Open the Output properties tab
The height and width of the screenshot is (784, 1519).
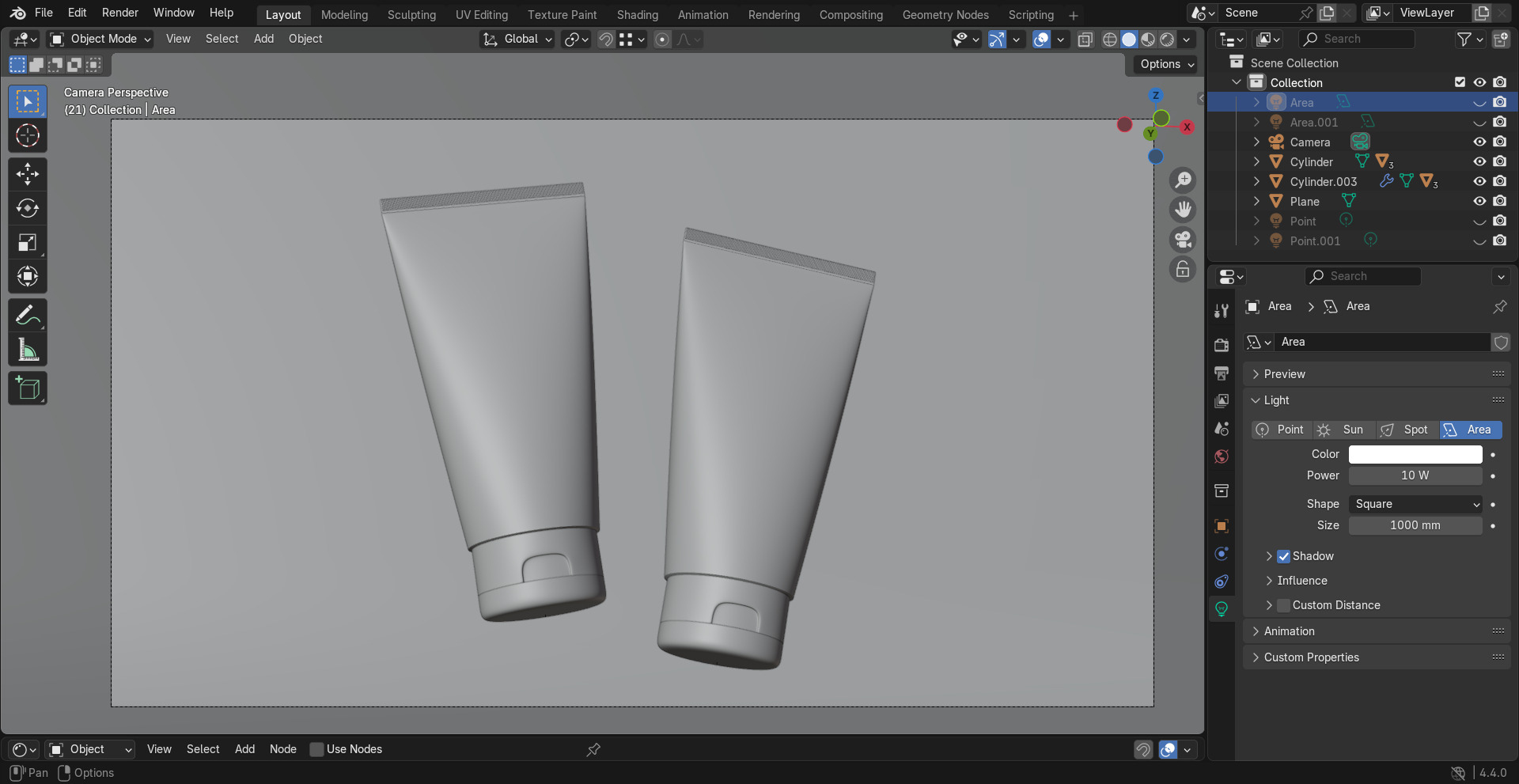click(1222, 373)
